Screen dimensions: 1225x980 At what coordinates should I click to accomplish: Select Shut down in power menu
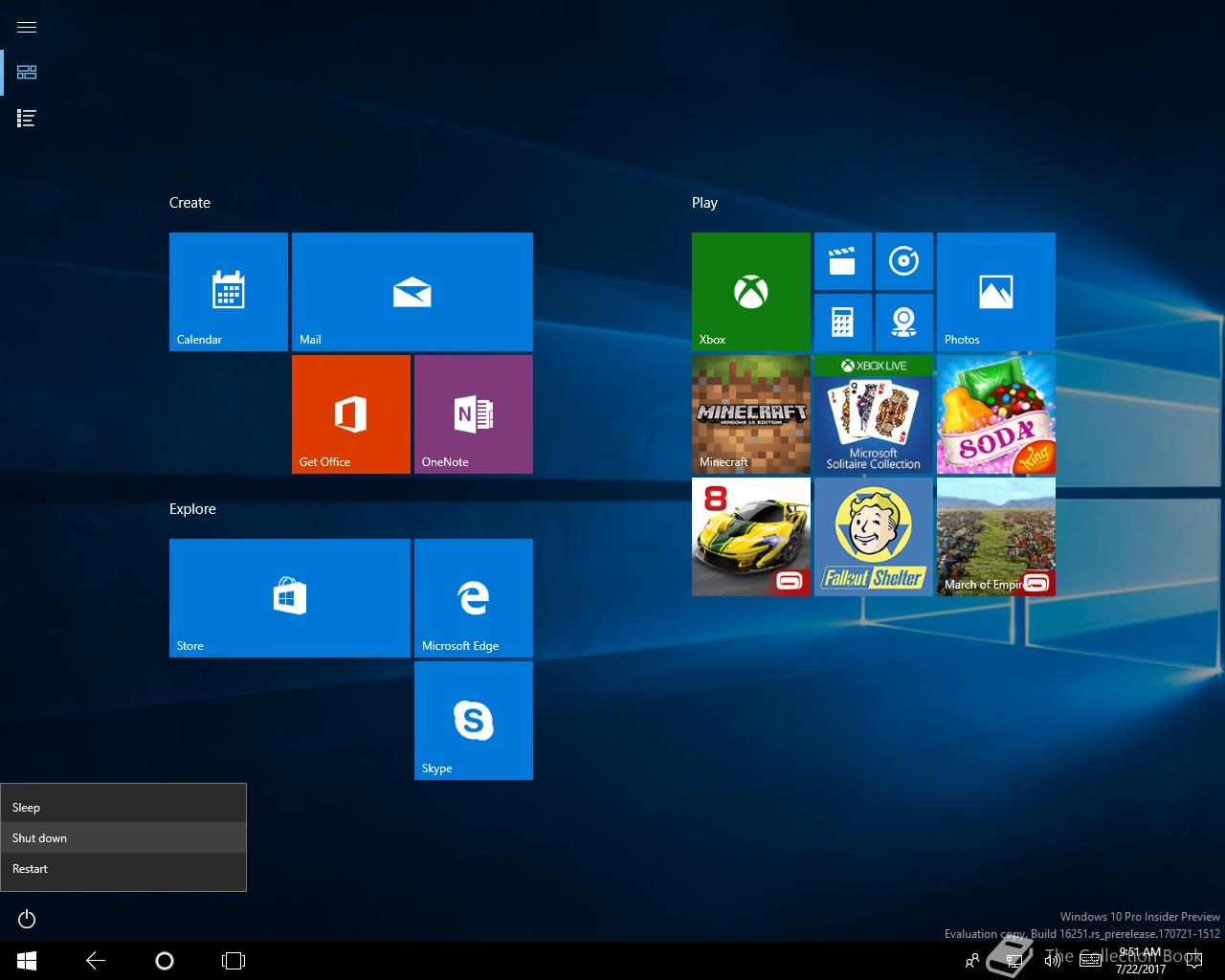pyautogui.click(x=123, y=838)
